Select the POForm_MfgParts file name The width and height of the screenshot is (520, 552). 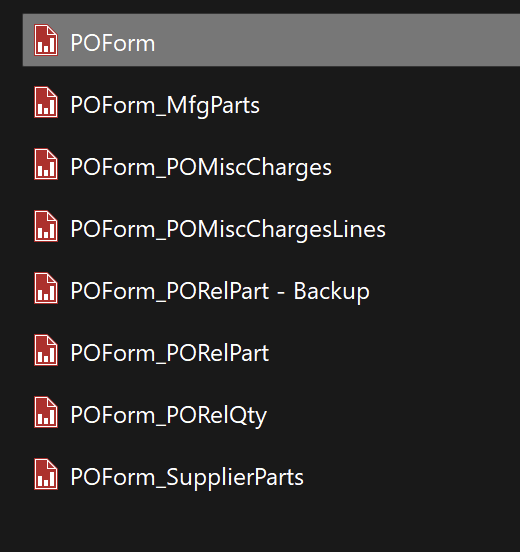point(165,106)
